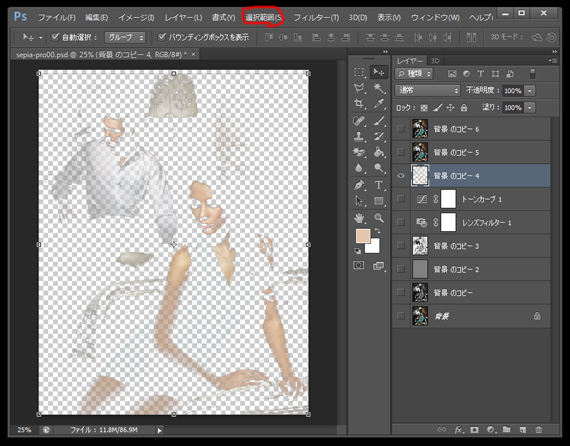Open the layer filter type dropdown
570x446 pixels.
414,74
